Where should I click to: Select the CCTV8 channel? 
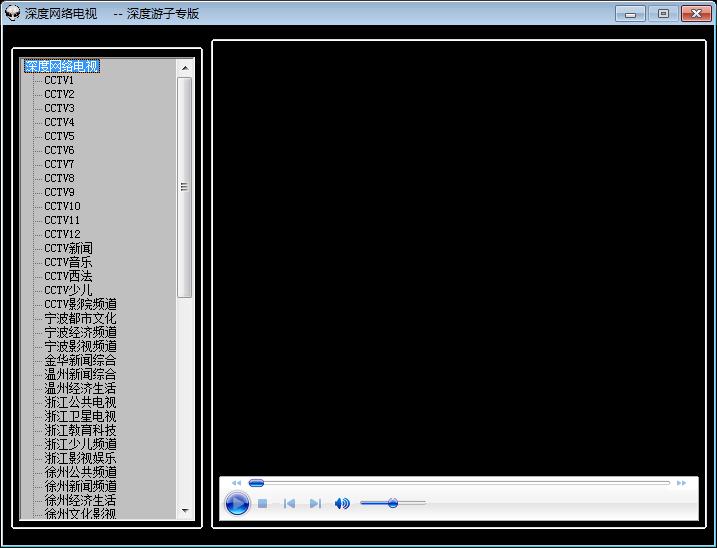click(x=59, y=178)
